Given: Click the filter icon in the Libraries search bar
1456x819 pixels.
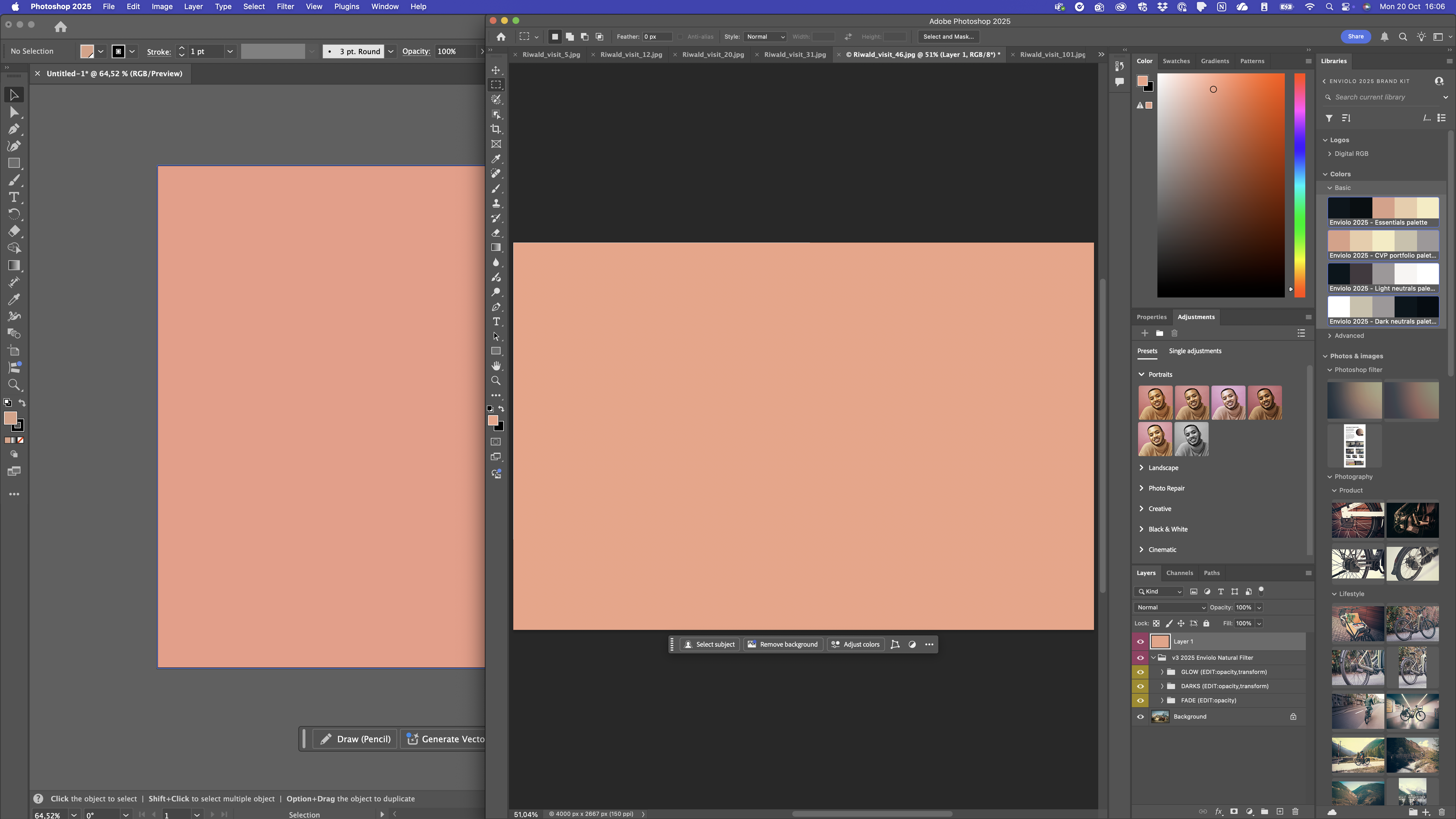Looking at the screenshot, I should click(x=1329, y=119).
